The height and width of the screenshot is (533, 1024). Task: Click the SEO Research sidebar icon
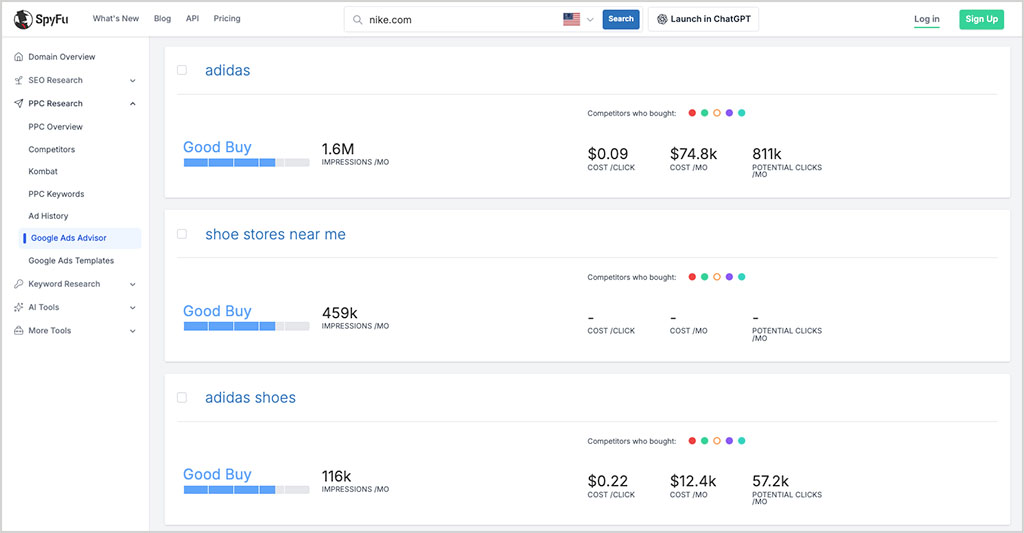click(18, 80)
